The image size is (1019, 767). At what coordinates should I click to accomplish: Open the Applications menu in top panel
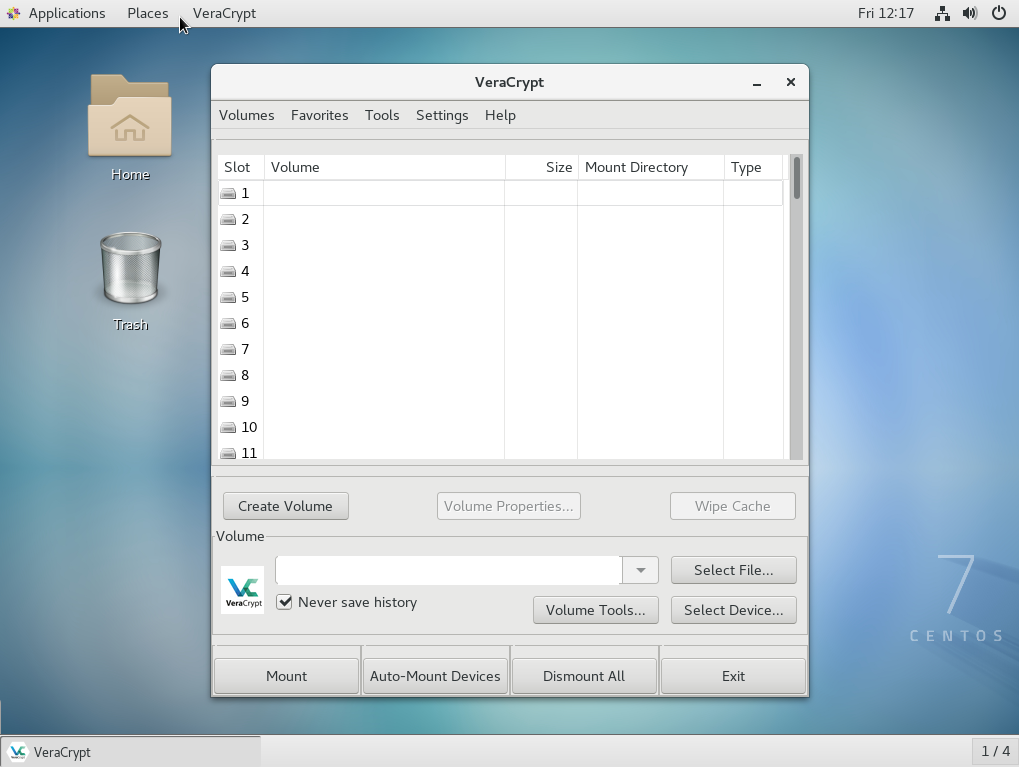(67, 13)
